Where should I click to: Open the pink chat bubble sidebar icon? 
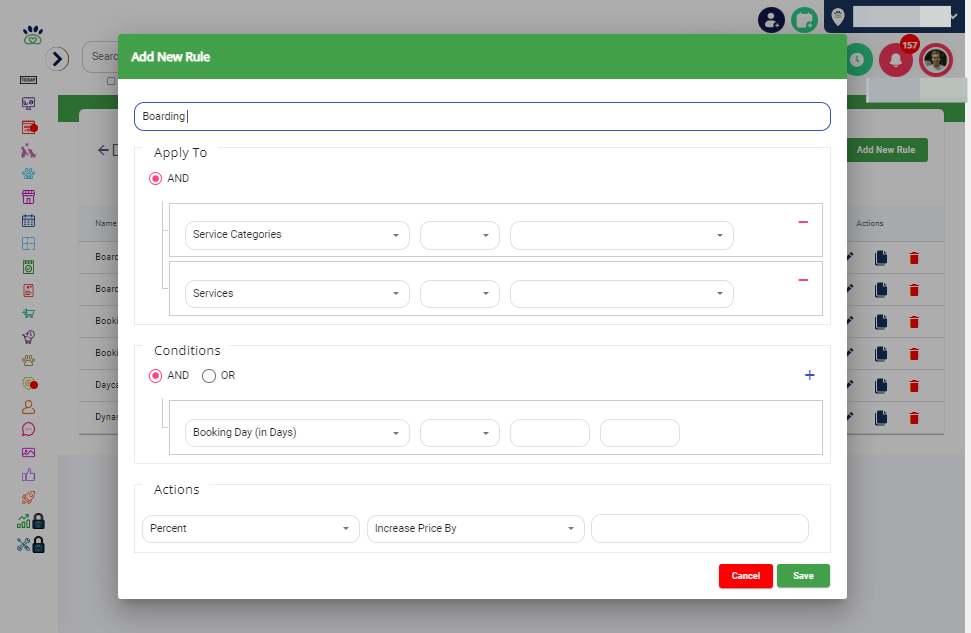[x=28, y=429]
